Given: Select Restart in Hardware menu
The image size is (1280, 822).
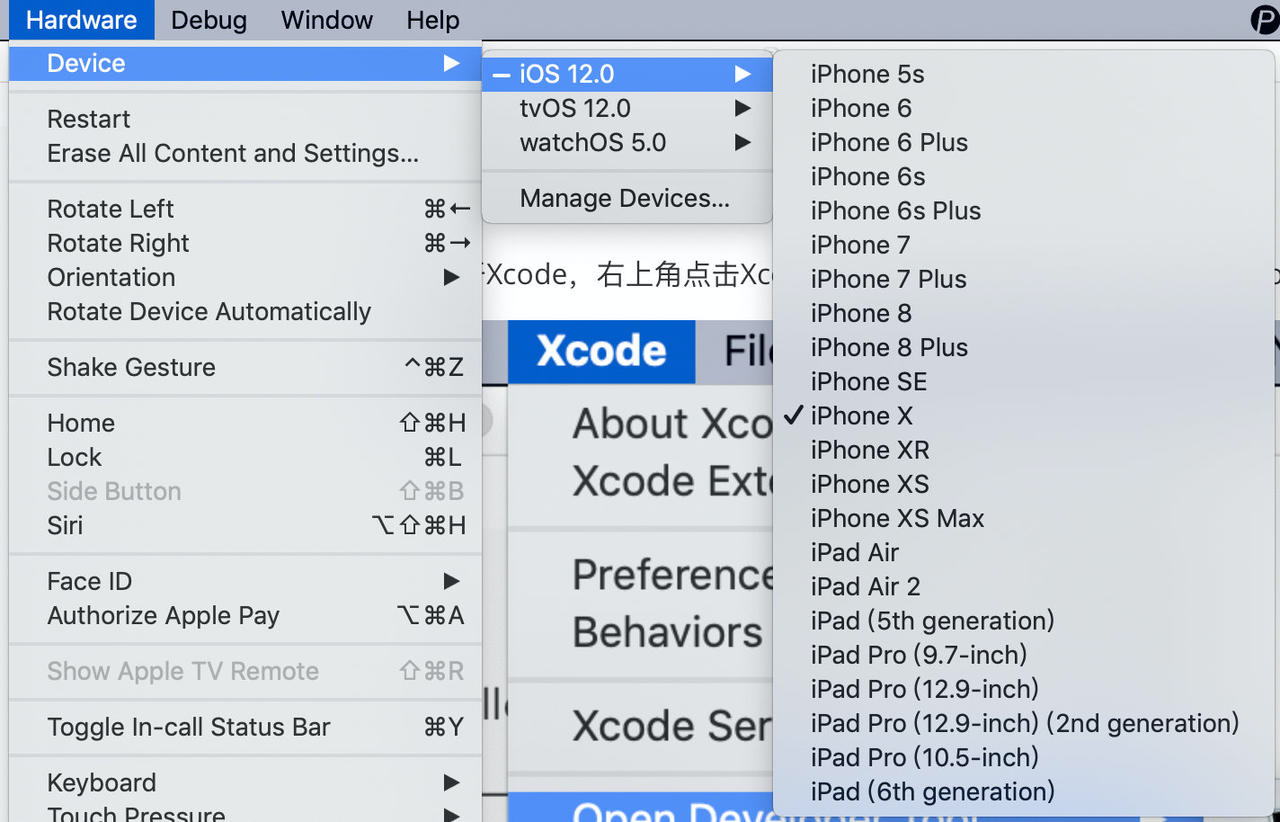Looking at the screenshot, I should click(x=245, y=119).
